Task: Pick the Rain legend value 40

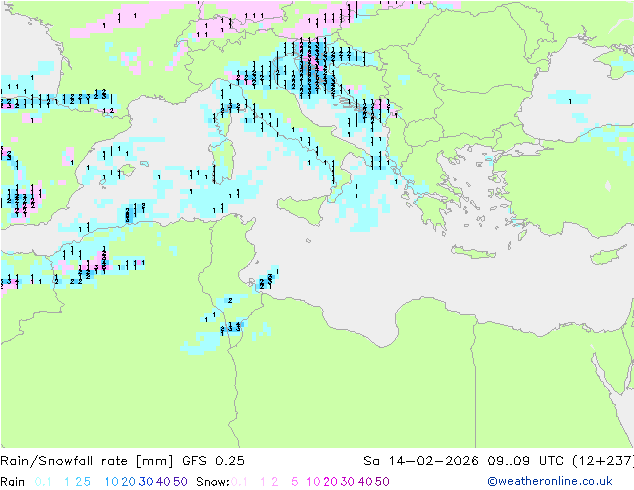Action: [x=163, y=482]
